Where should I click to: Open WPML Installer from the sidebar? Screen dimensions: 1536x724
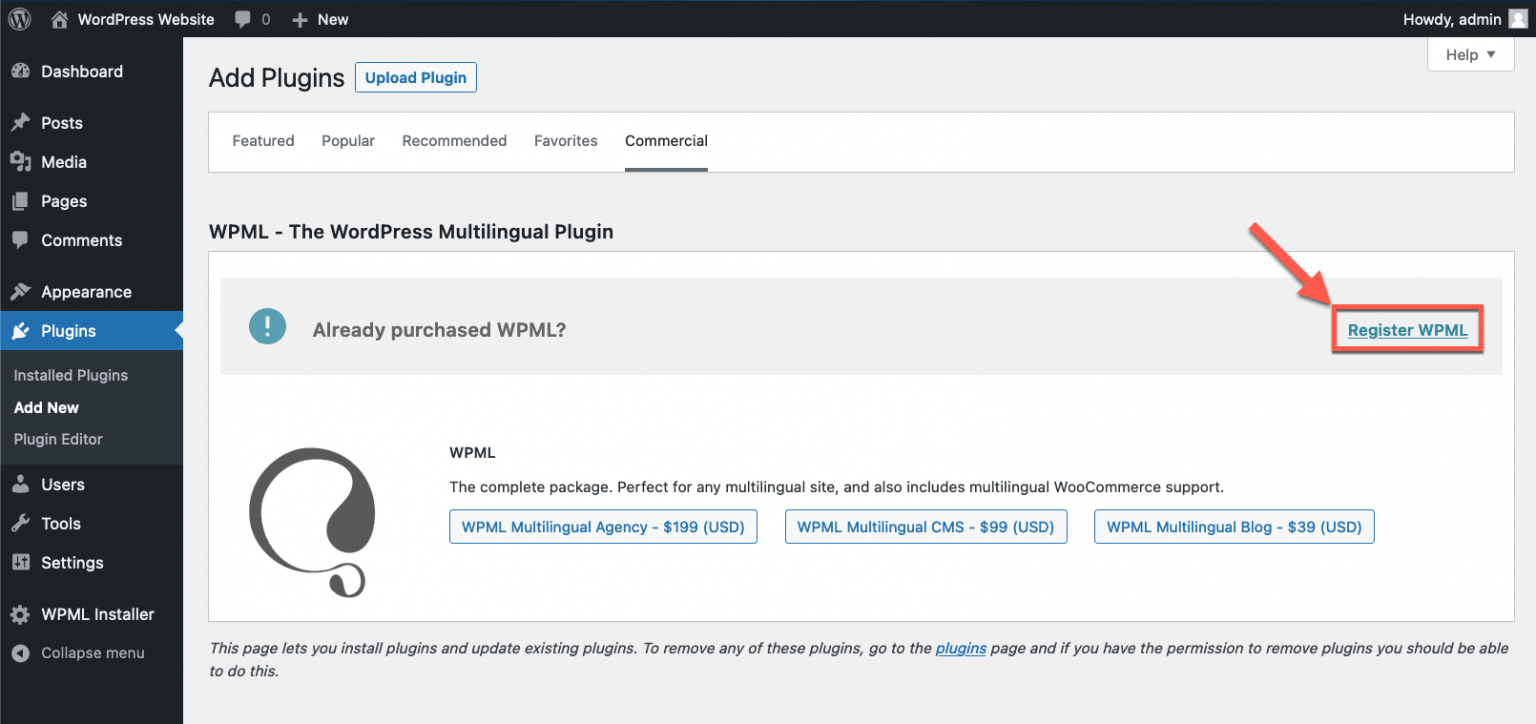tap(97, 613)
